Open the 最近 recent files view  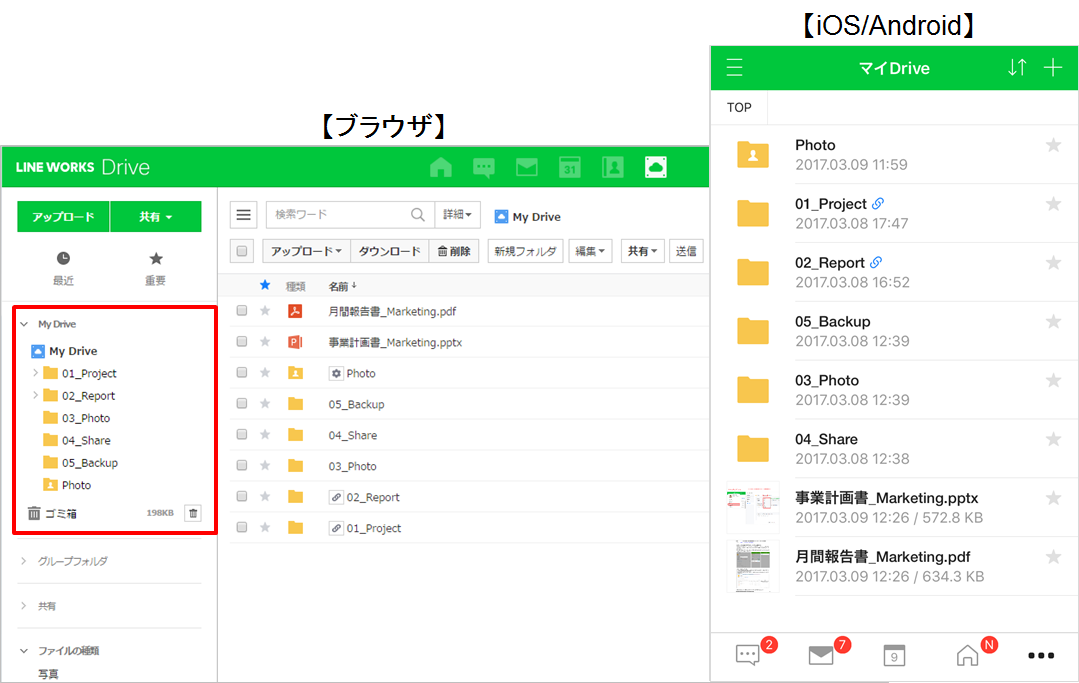click(63, 268)
